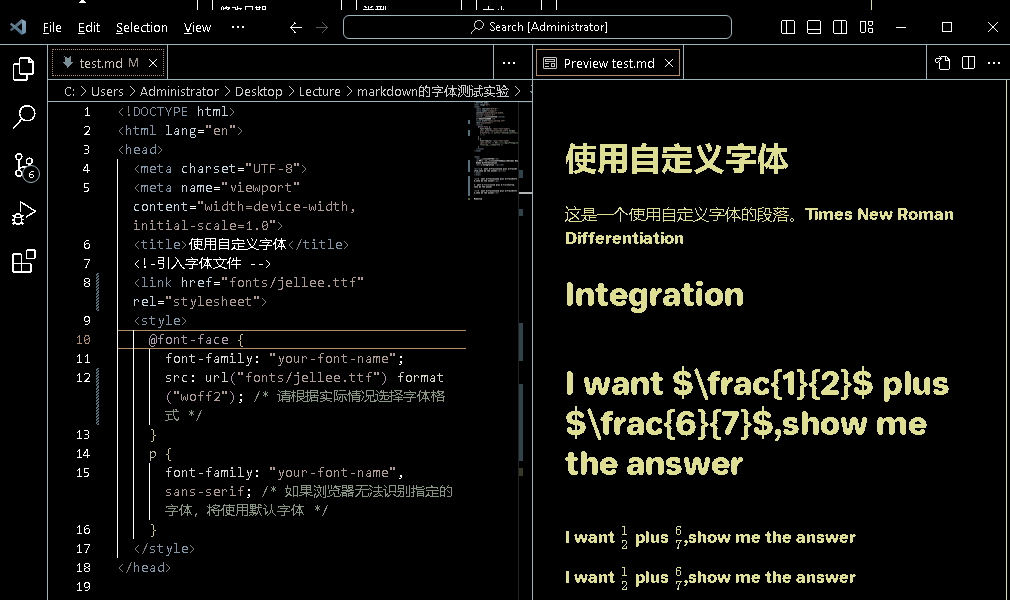Click the markdown的字体测试实验 breadcrumb folder
Image resolution: width=1010 pixels, height=600 pixels.
click(433, 92)
